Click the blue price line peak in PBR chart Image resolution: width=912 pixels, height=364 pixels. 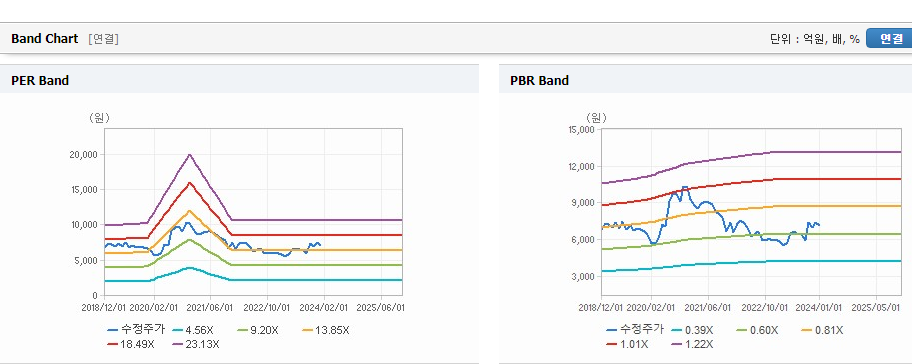point(684,187)
